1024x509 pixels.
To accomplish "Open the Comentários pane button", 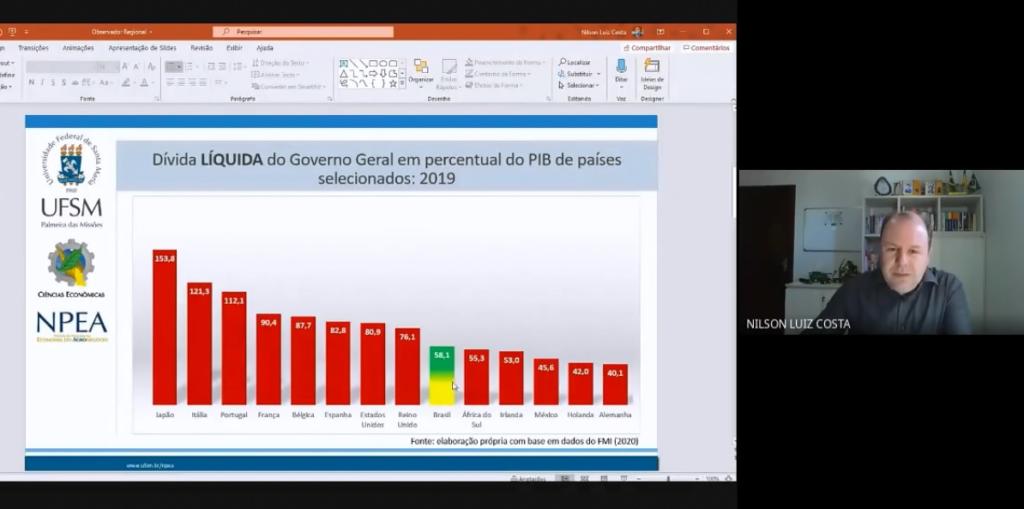I will pyautogui.click(x=706, y=48).
